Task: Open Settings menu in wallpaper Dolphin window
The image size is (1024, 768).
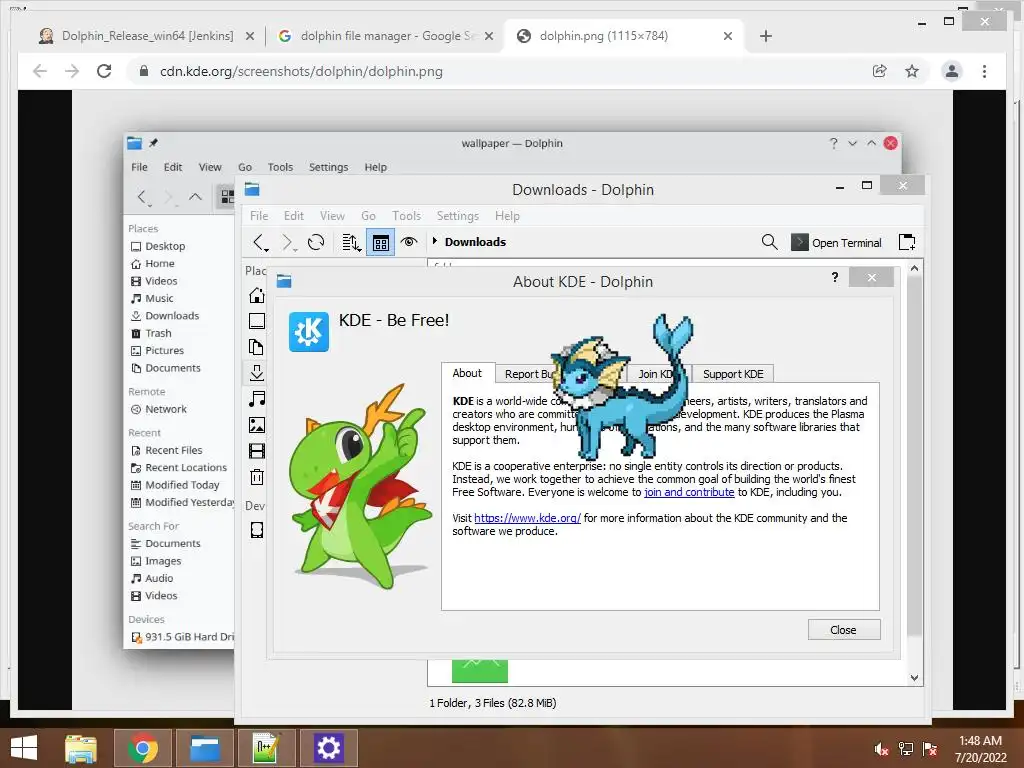Action: tap(328, 167)
